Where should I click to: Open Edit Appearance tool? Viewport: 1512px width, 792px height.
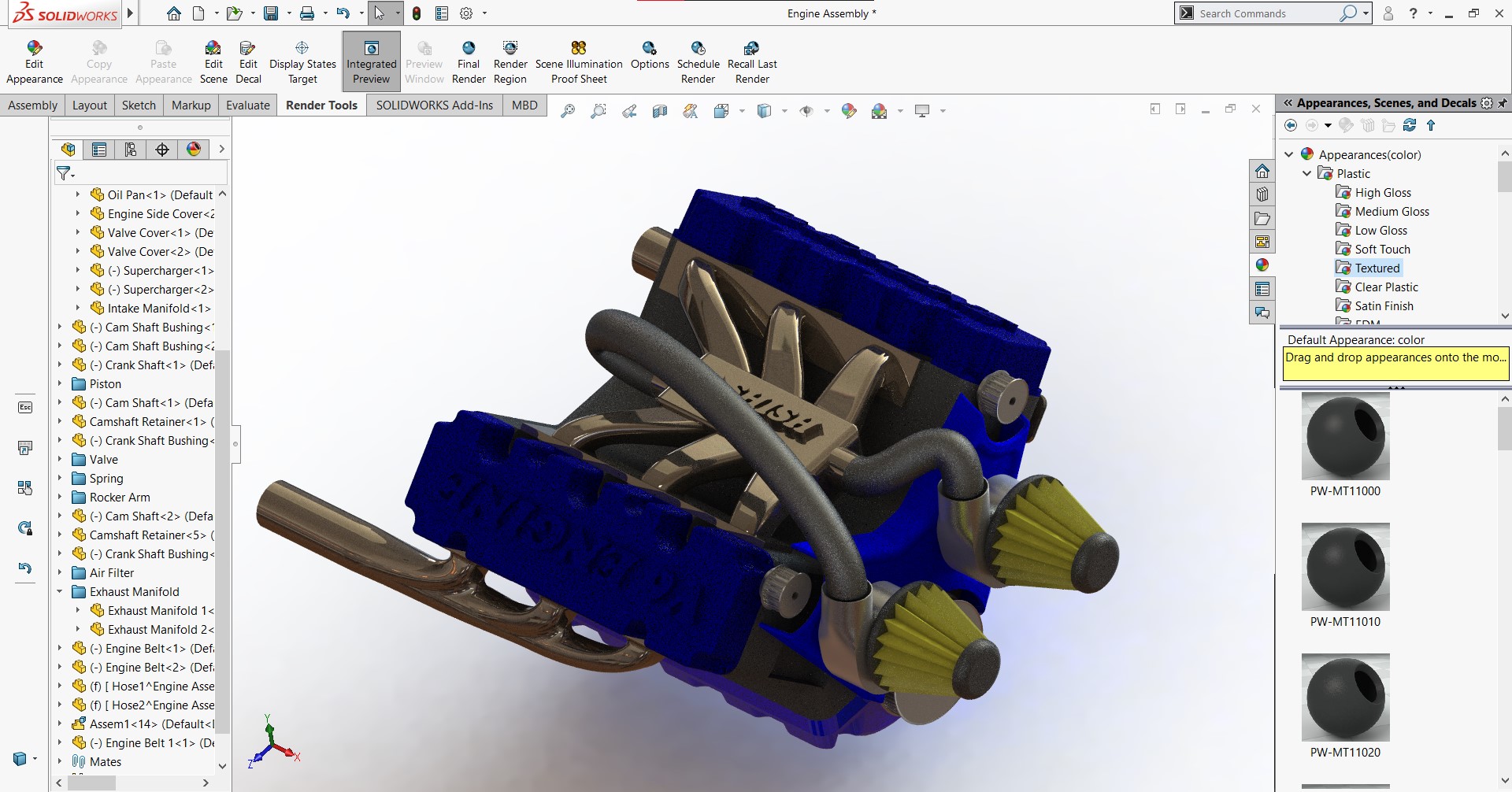click(34, 61)
